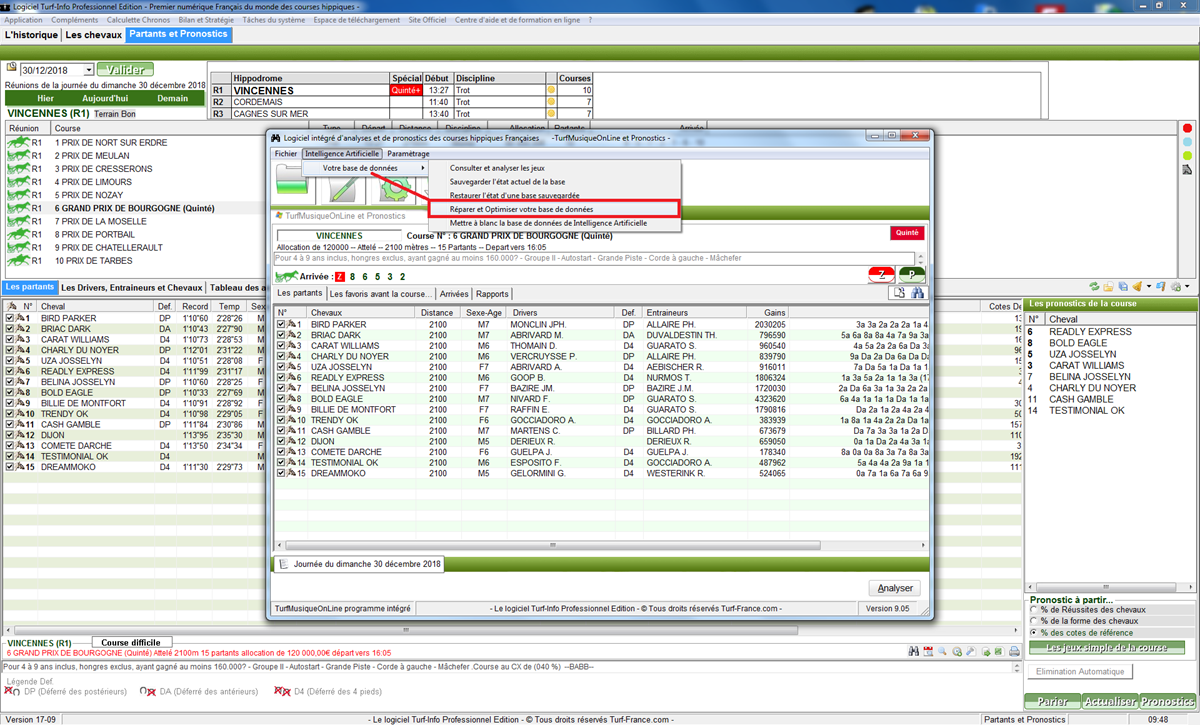1200x725 pixels.
Task: Uncheck BIRD PARKER in the dialog's horse table
Action: 283,324
